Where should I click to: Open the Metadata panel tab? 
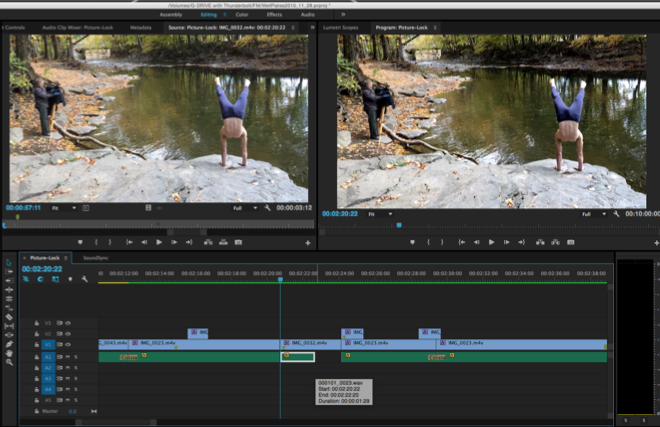point(141,27)
